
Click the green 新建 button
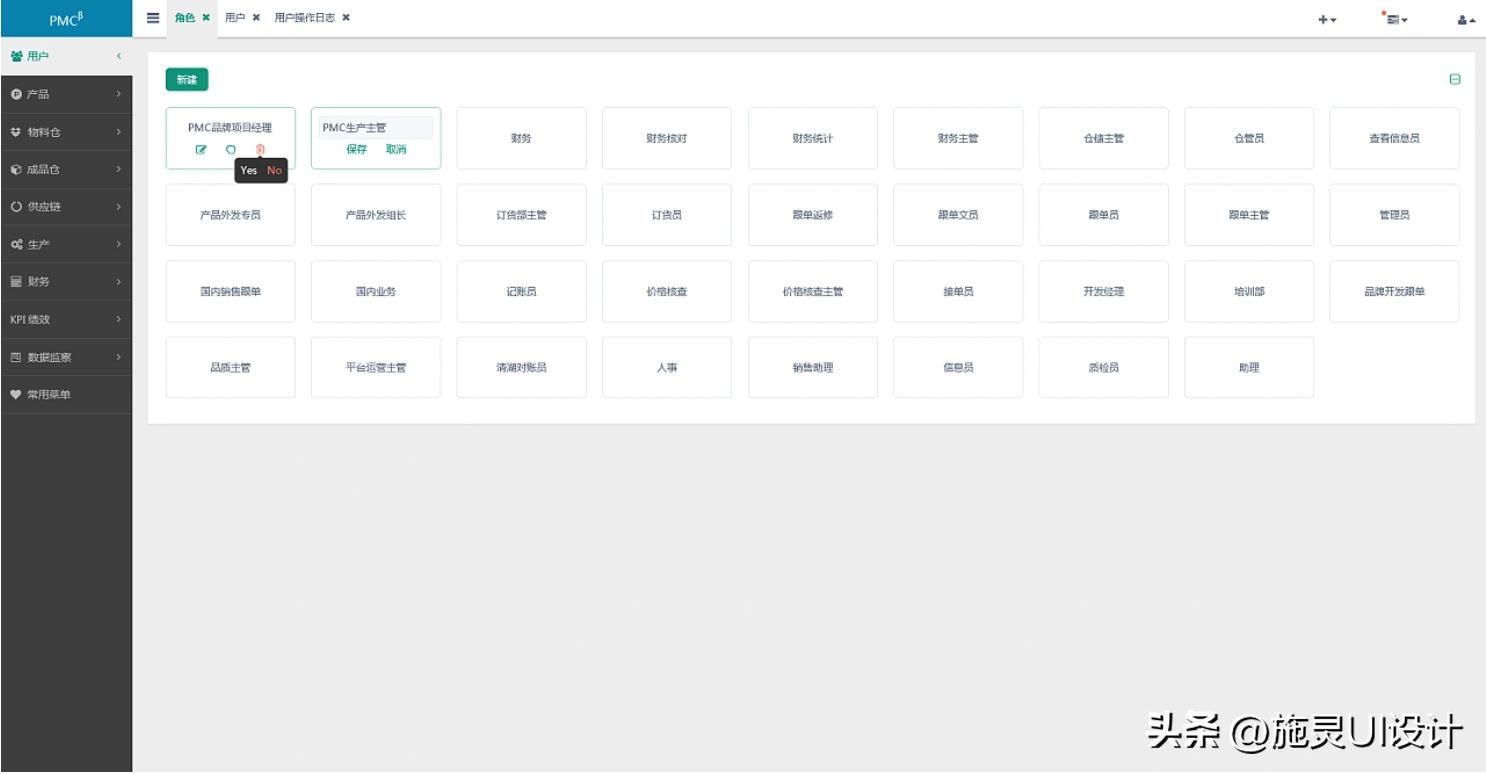pyautogui.click(x=187, y=80)
